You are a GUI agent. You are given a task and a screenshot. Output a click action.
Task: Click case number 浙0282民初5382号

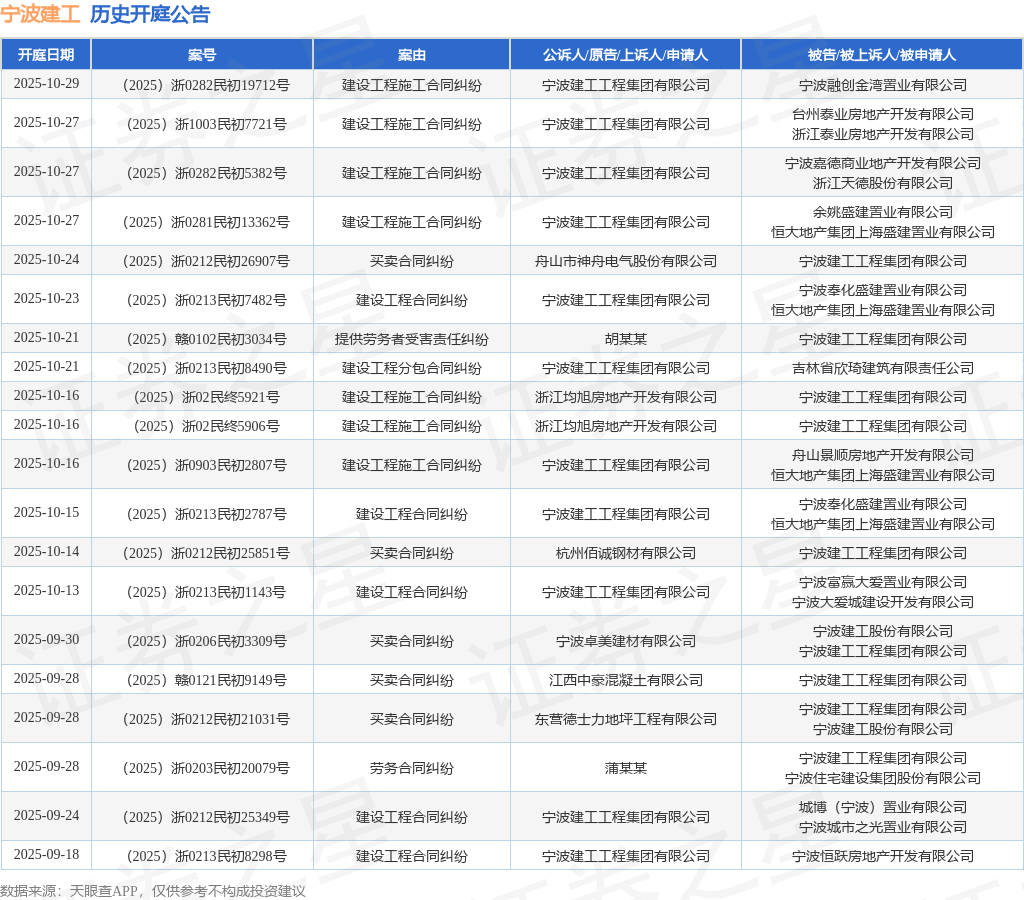coord(206,173)
